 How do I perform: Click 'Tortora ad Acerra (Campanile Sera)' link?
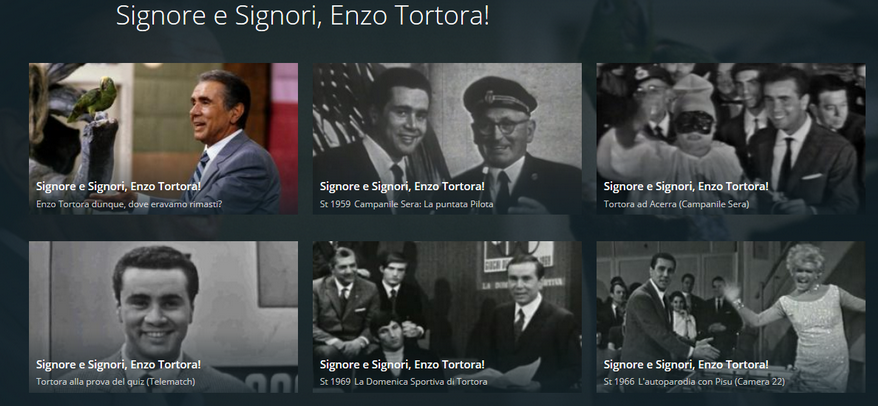point(676,204)
